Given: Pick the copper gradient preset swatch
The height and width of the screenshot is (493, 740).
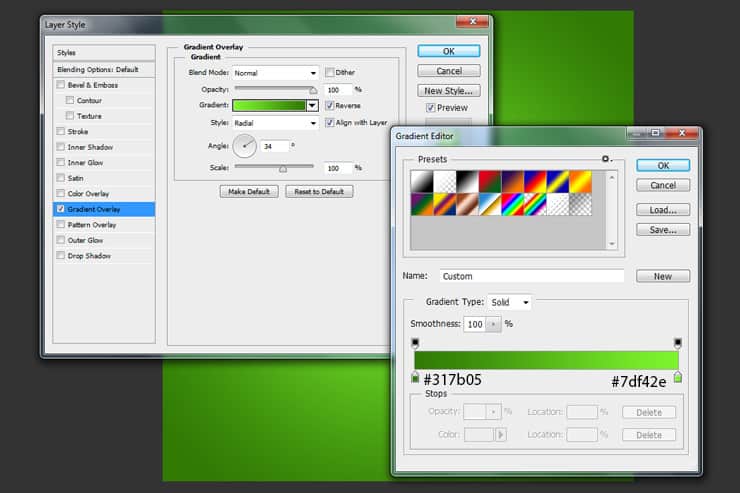Looking at the screenshot, I should (467, 205).
